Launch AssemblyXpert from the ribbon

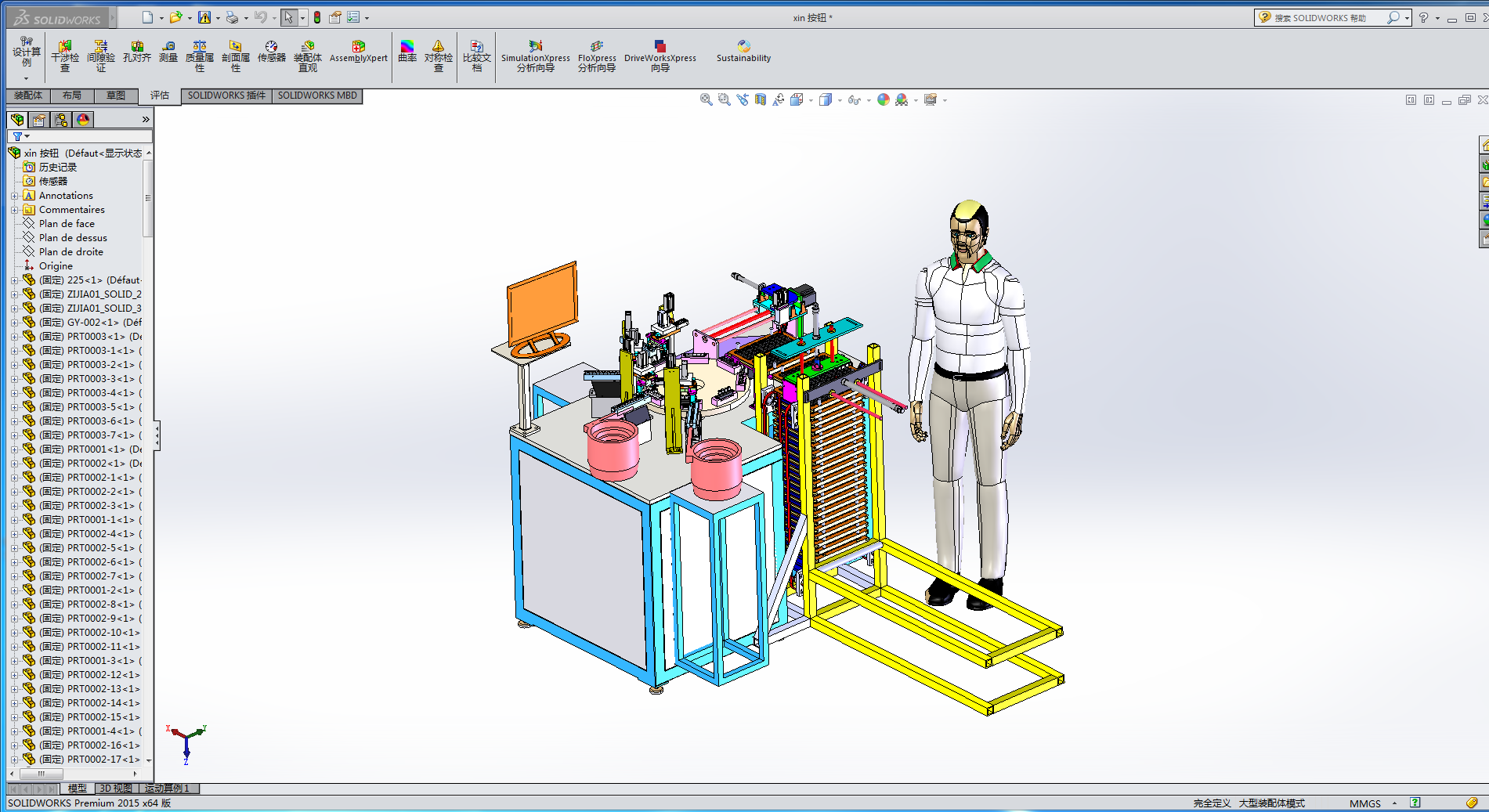point(358,52)
